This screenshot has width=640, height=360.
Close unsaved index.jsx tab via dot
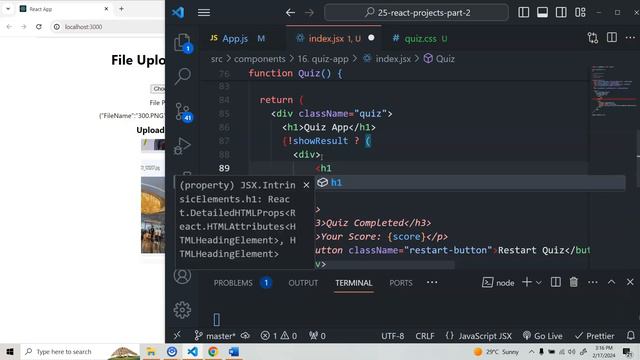(x=371, y=38)
